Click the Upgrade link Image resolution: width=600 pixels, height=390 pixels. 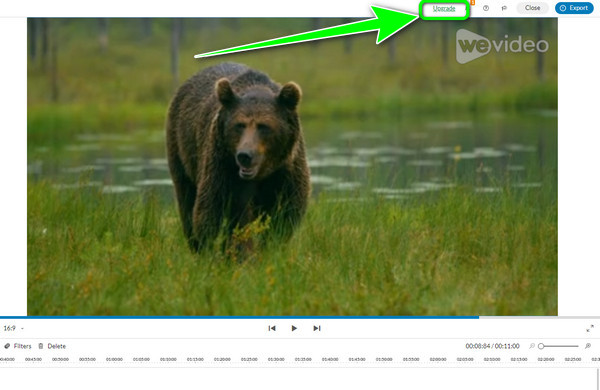pyautogui.click(x=444, y=8)
